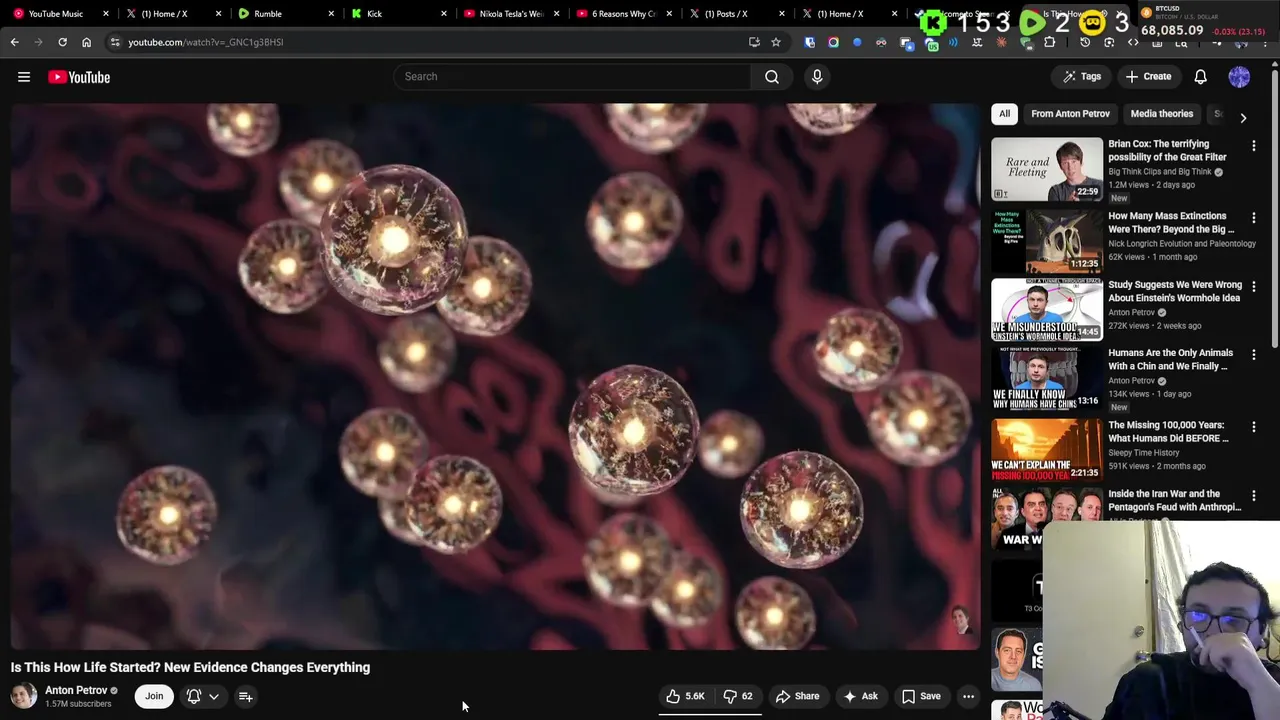Image resolution: width=1280 pixels, height=720 pixels.
Task: Save the video to a playlist
Action: [921, 696]
